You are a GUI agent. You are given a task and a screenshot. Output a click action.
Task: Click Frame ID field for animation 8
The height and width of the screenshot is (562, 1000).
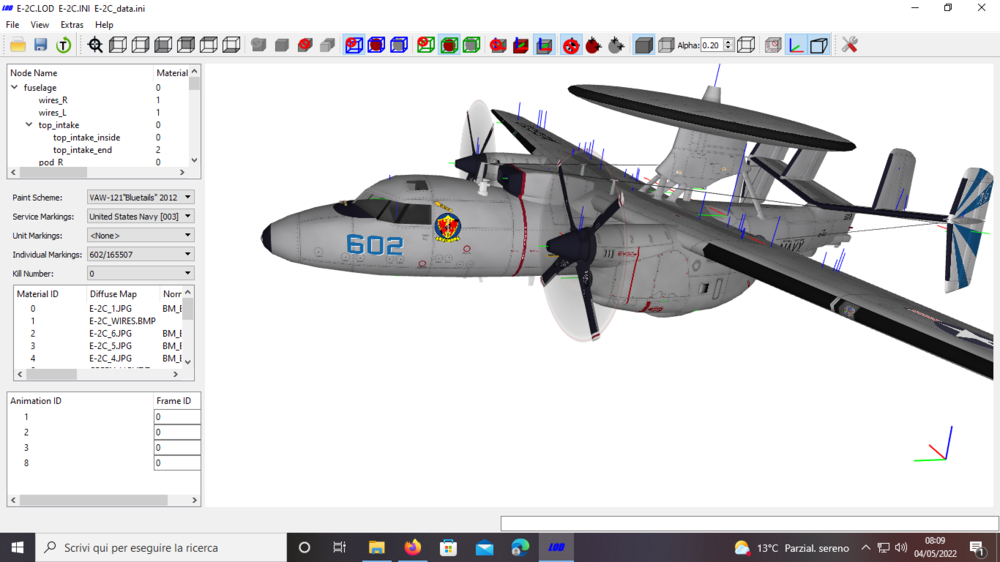click(x=177, y=463)
